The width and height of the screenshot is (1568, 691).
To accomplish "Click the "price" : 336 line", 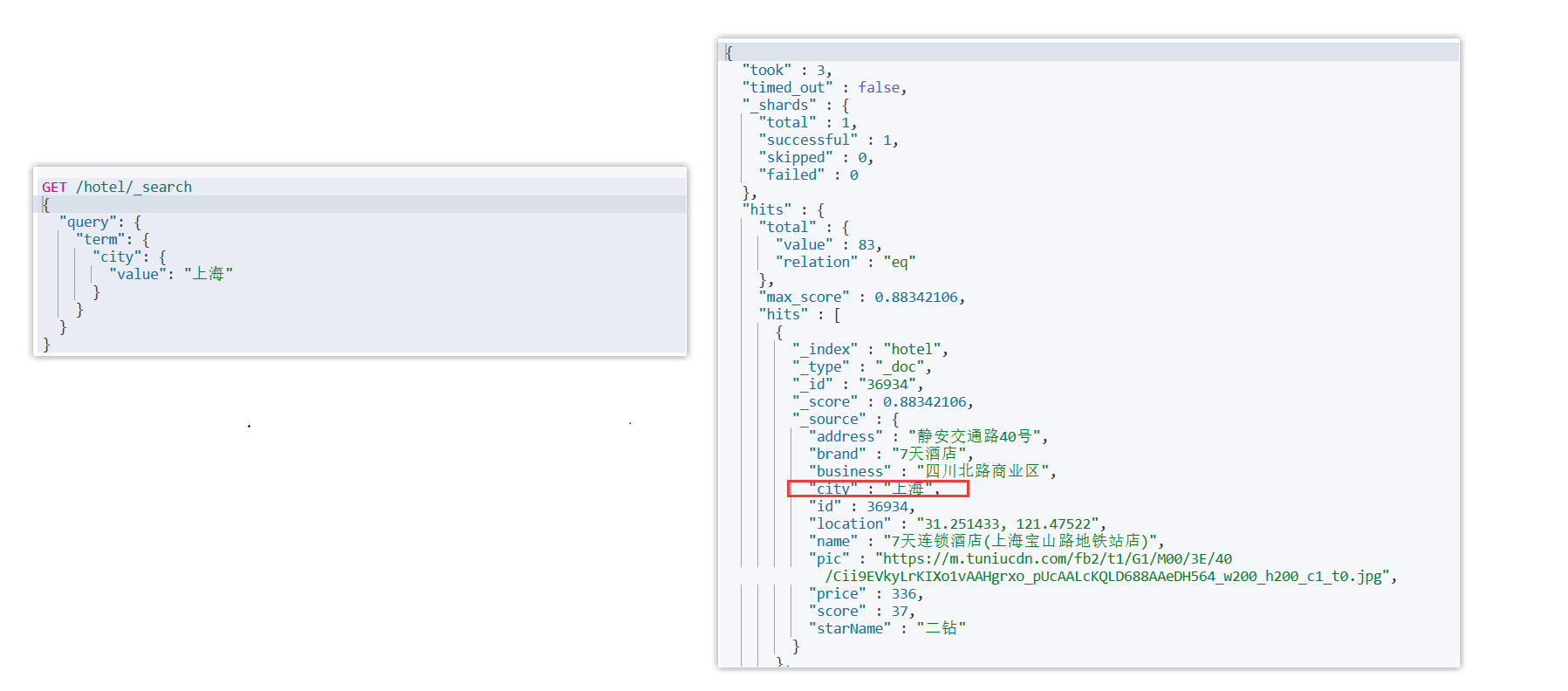I will point(866,593).
